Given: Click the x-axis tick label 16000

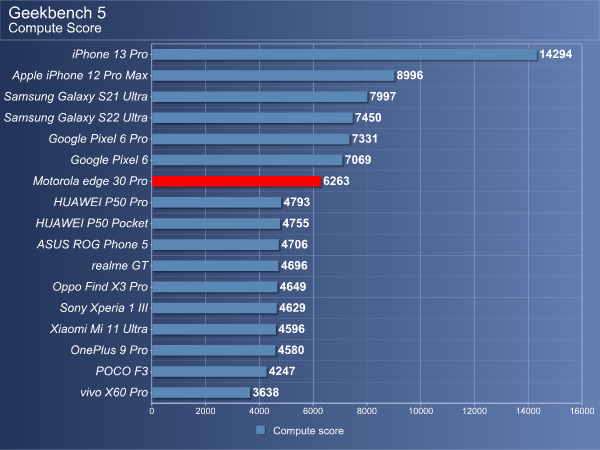Looking at the screenshot, I should (582, 411).
